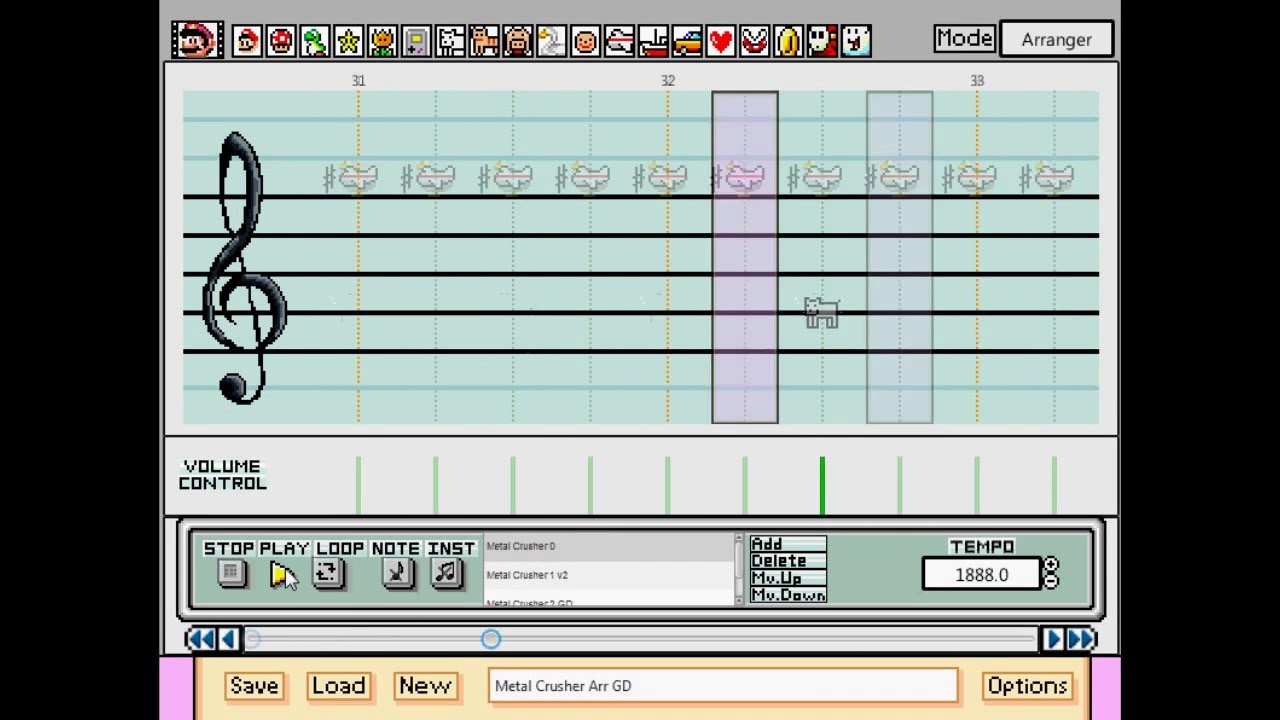Select the Swan instrument icon
The height and width of the screenshot is (720, 1280).
(552, 41)
